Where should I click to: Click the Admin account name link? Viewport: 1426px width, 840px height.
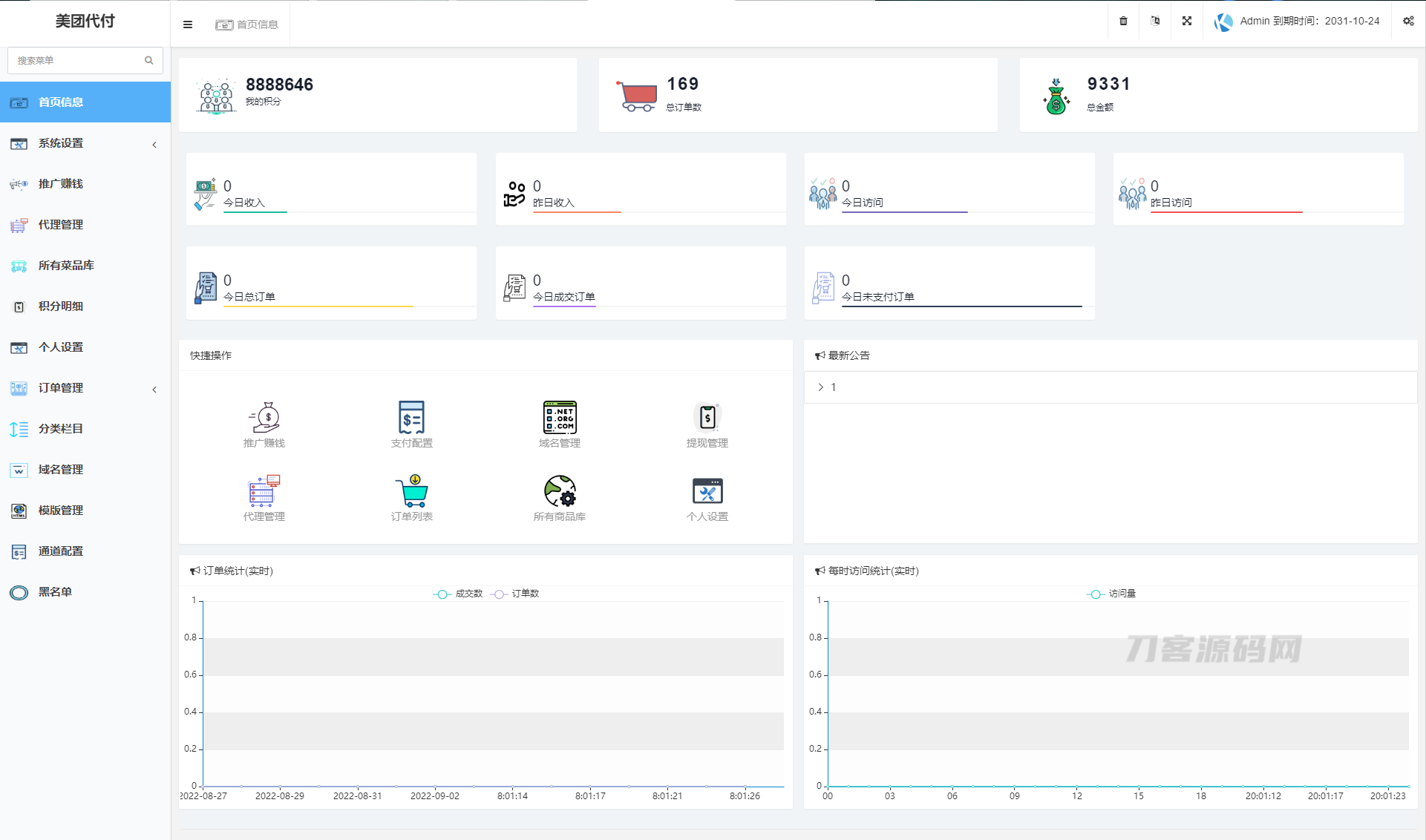[1255, 22]
